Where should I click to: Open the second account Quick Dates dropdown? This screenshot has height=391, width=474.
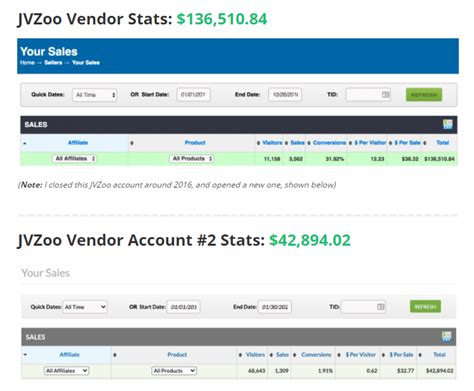85,307
